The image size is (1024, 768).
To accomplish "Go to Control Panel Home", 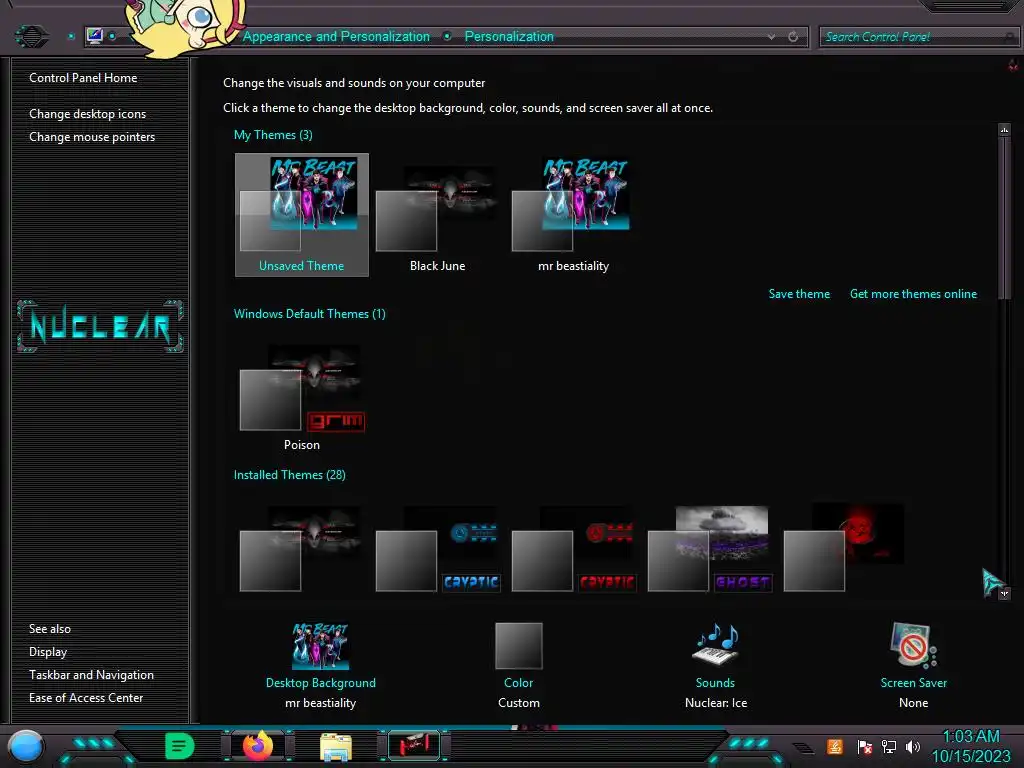I will pyautogui.click(x=83, y=78).
